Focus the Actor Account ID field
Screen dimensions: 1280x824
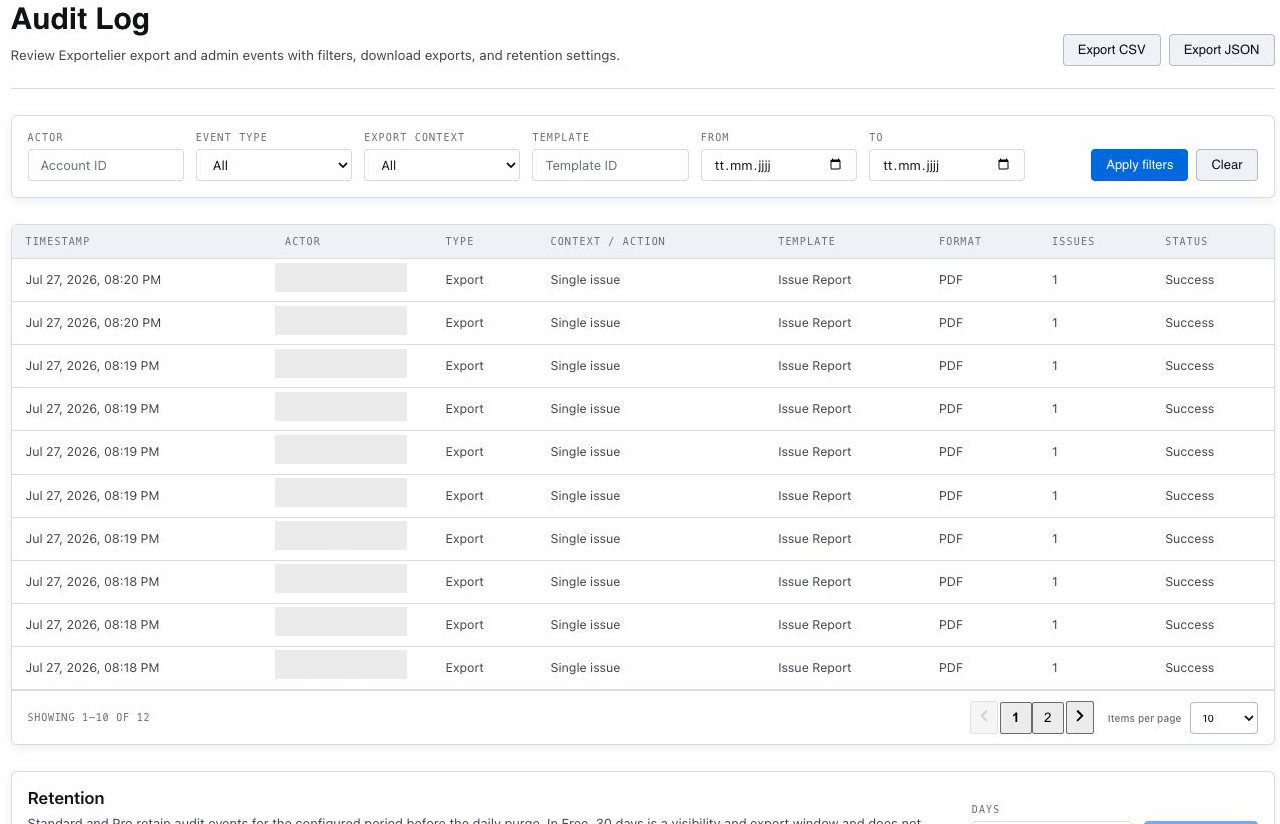(x=106, y=165)
